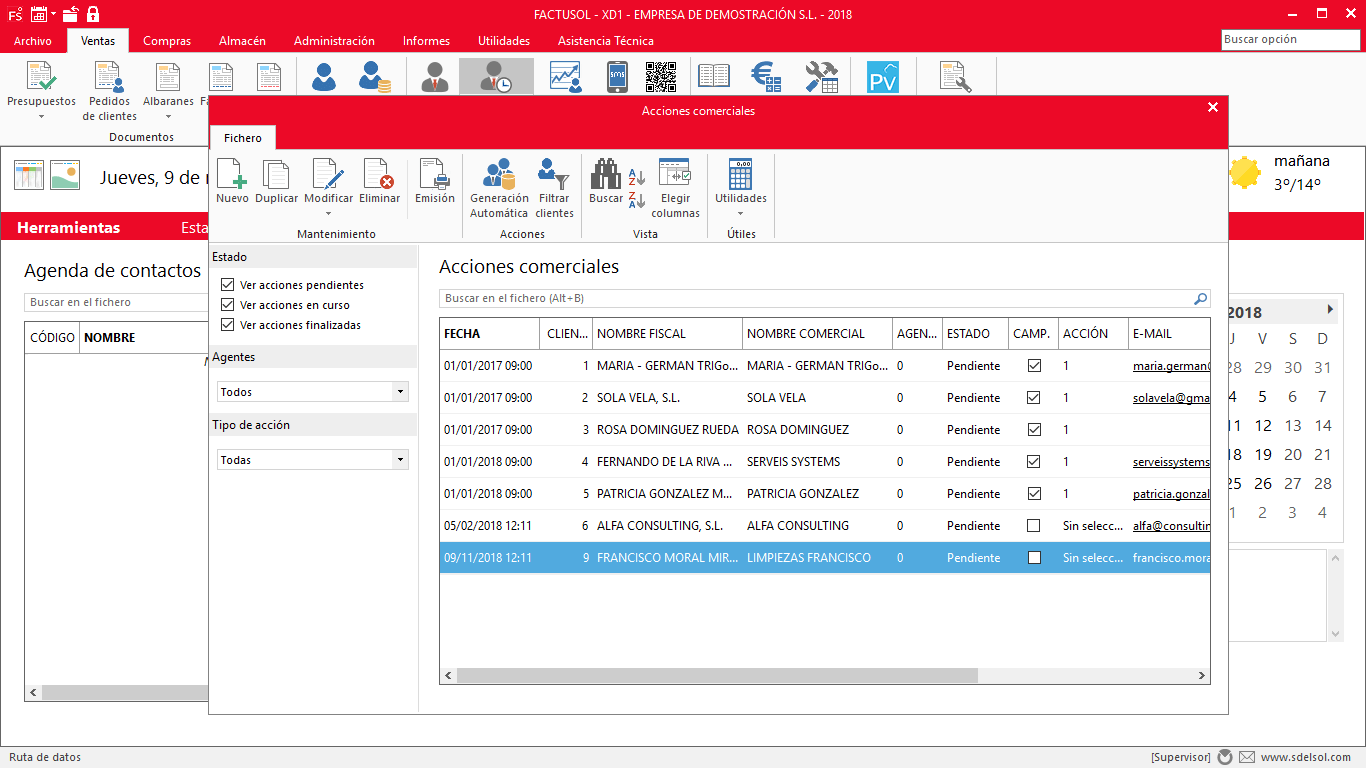Create a new commercial action with Nuevo
Viewport: 1366px width, 768px height.
click(232, 180)
